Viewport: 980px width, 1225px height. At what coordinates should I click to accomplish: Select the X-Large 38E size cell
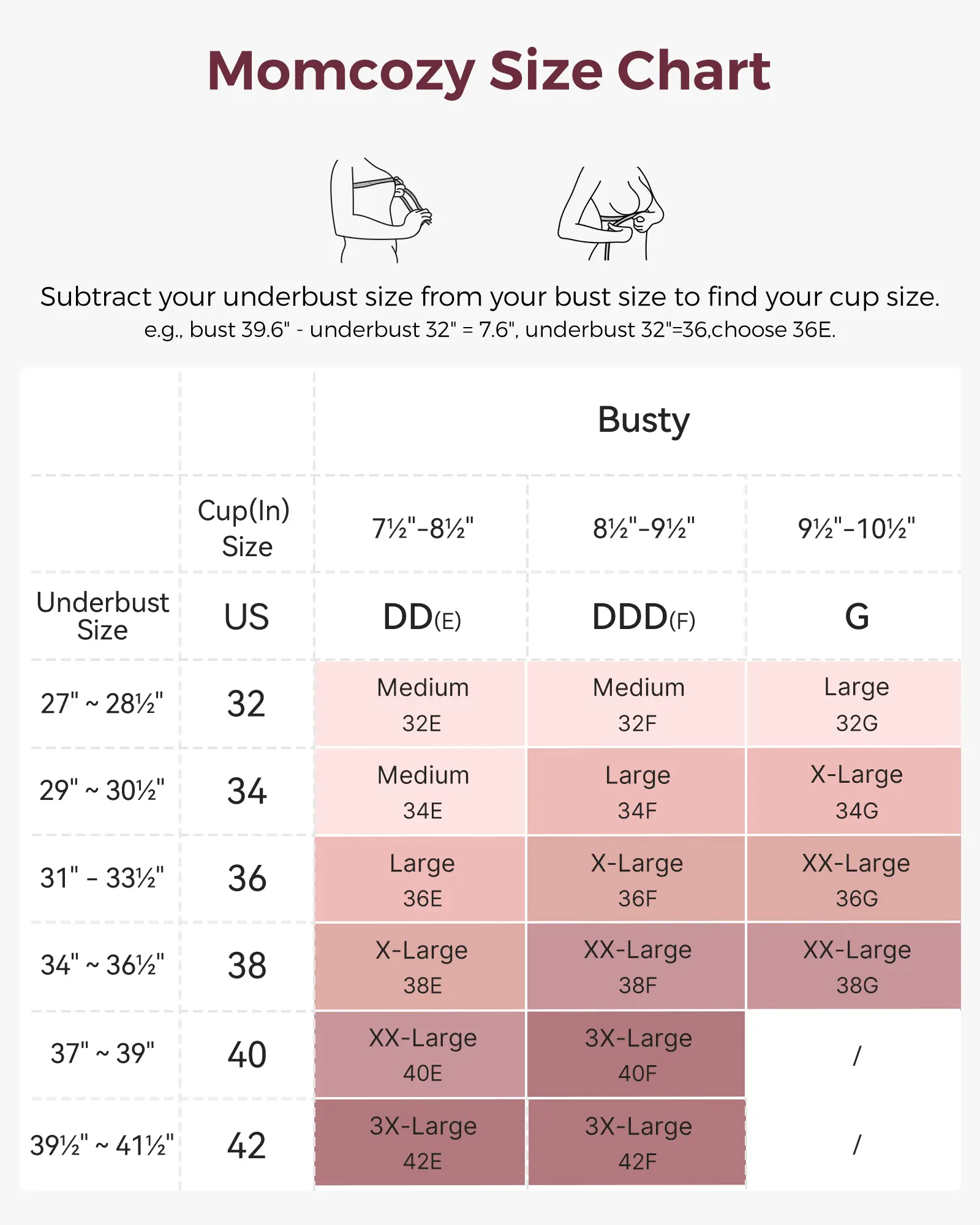coord(421,967)
